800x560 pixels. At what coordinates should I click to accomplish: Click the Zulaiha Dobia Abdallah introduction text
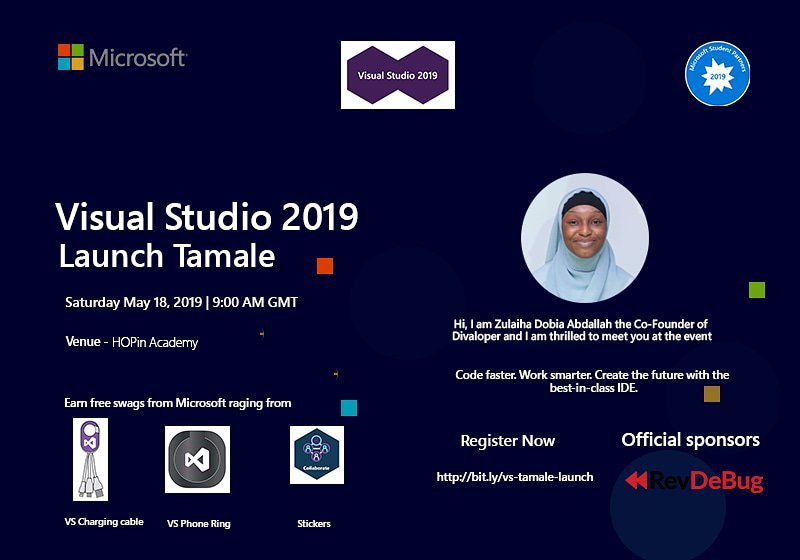coord(582,330)
